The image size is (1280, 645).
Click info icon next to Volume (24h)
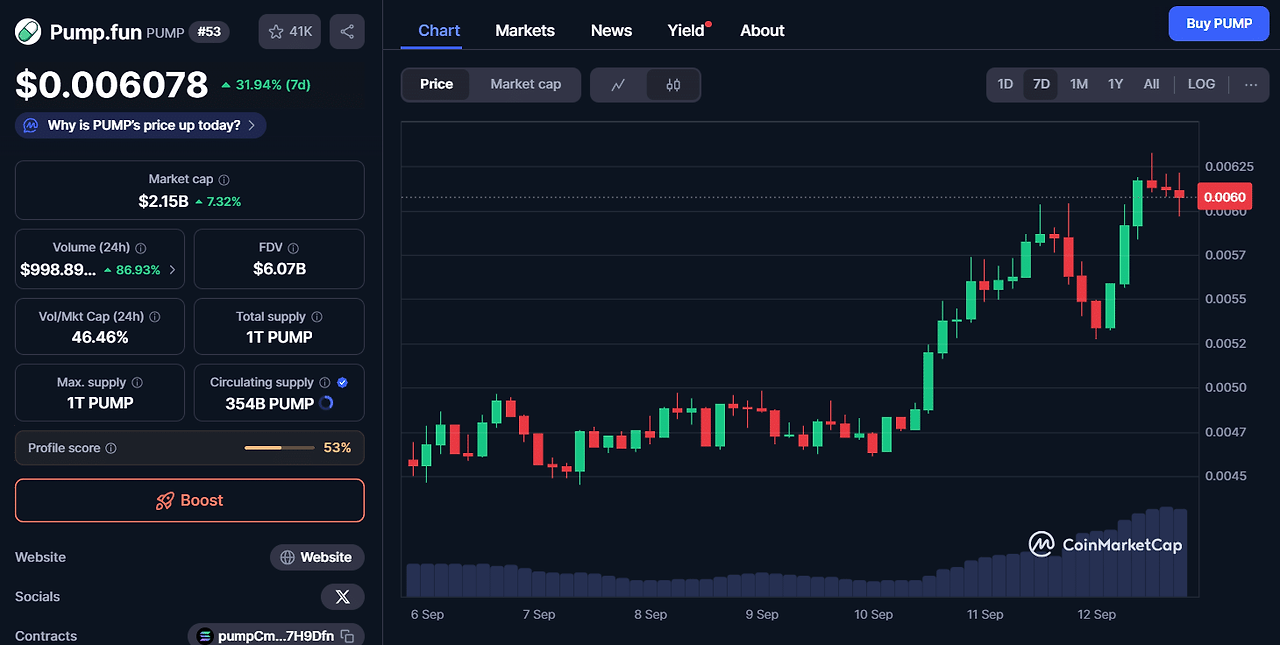point(141,248)
